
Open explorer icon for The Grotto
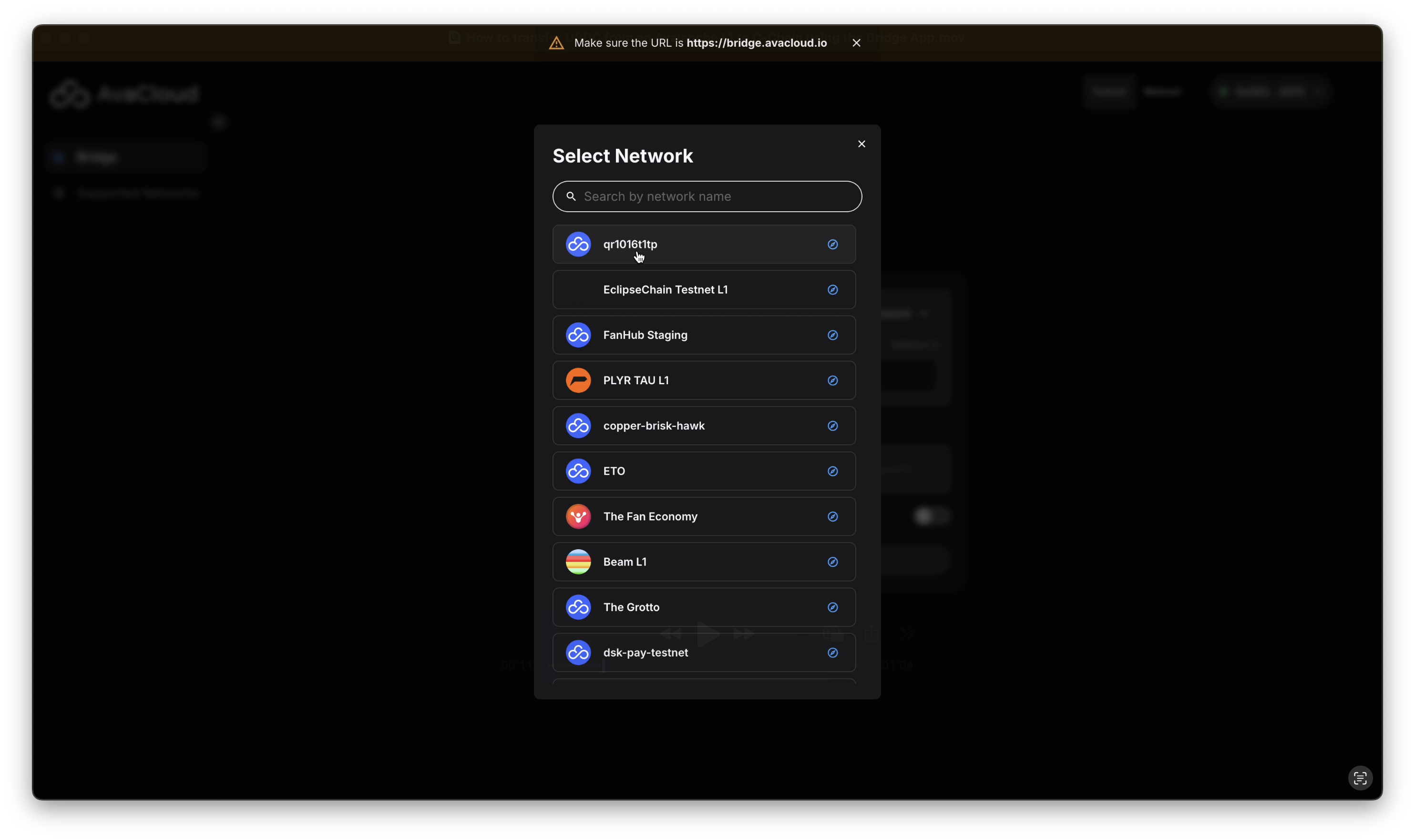pos(832,607)
